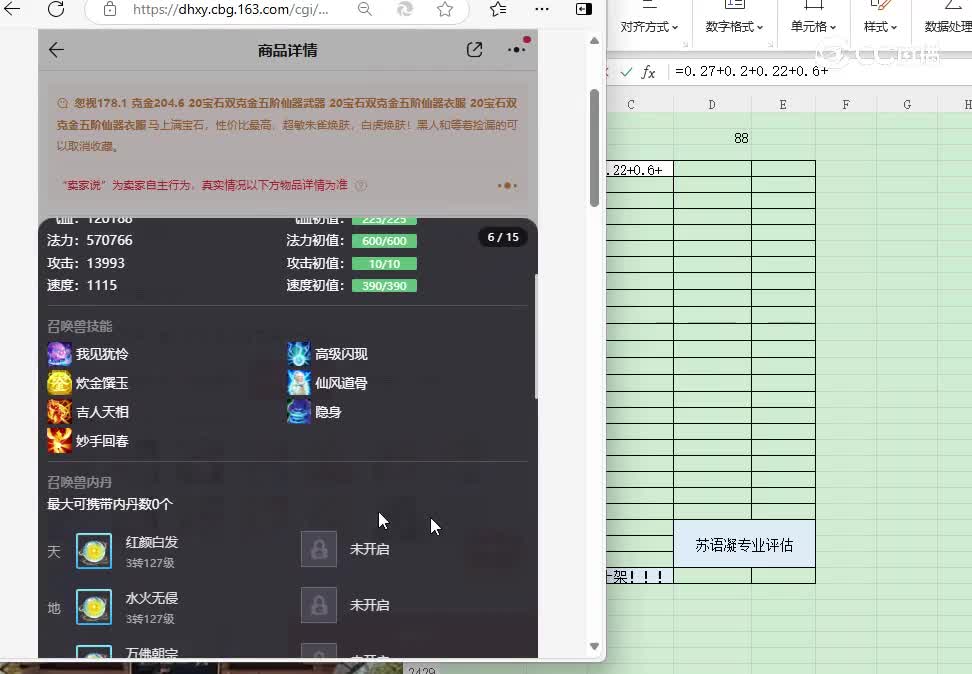Screen dimensions: 972x674
Task: Open 单元格 dropdown in ribbon
Action: point(813,27)
